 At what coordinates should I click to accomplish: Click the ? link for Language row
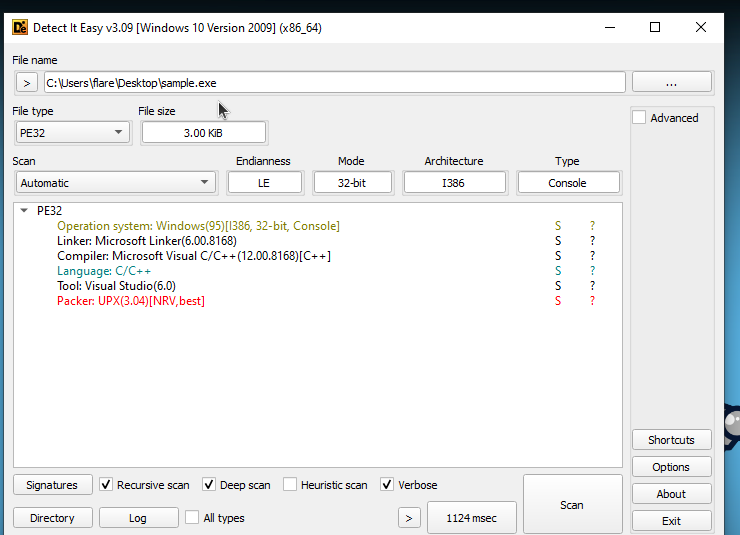[592, 271]
